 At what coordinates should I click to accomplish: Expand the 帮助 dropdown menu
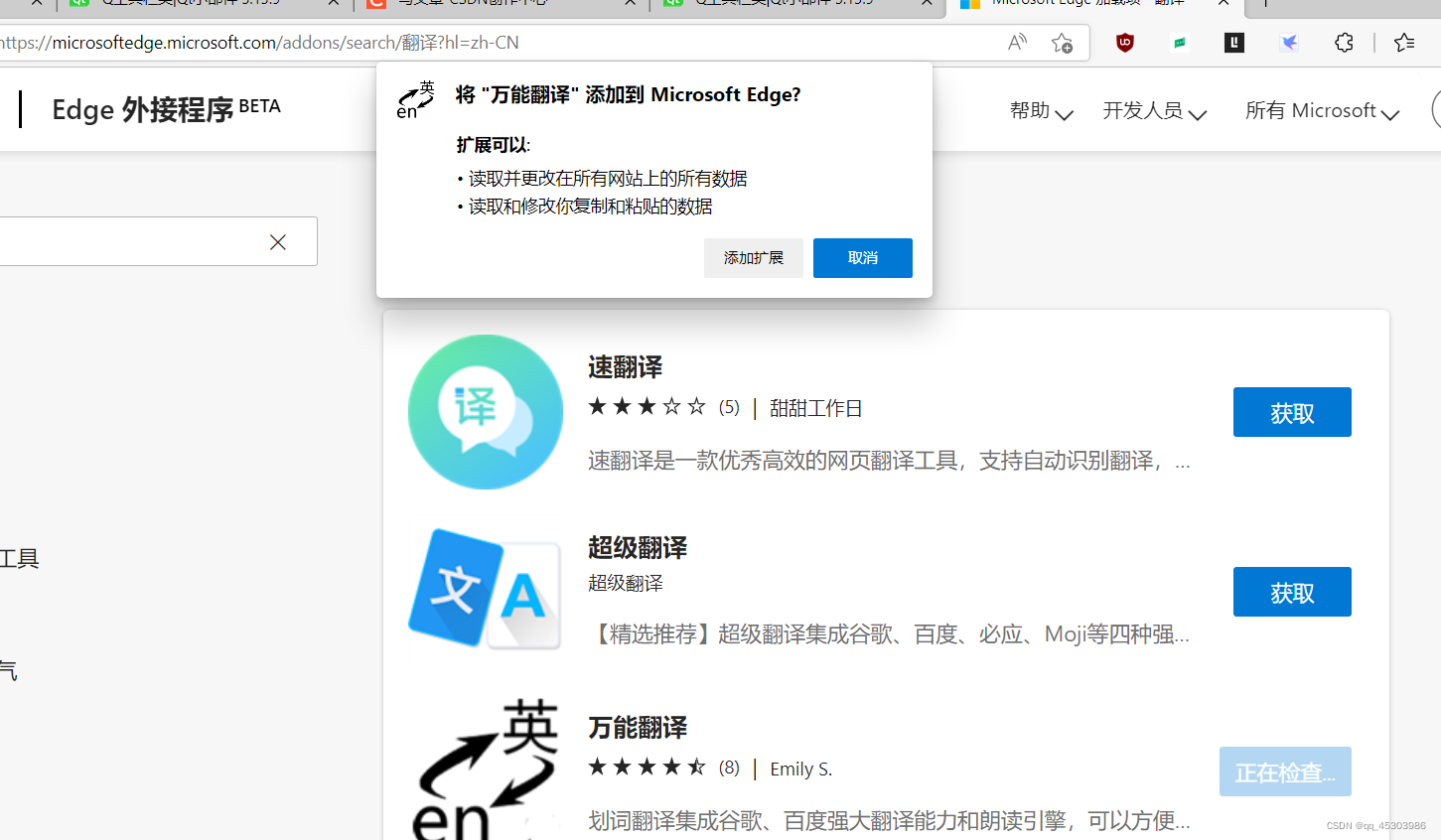[x=1041, y=111]
